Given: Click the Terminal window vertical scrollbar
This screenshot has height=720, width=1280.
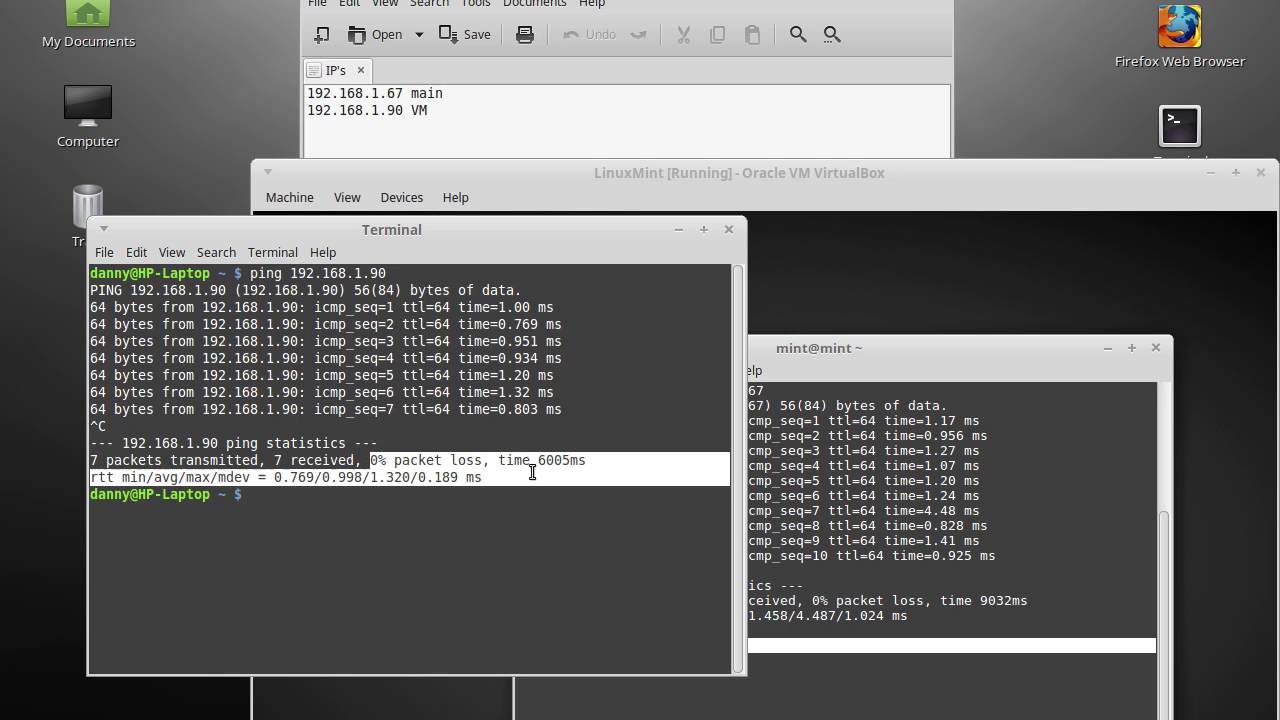Looking at the screenshot, I should pyautogui.click(x=739, y=468).
